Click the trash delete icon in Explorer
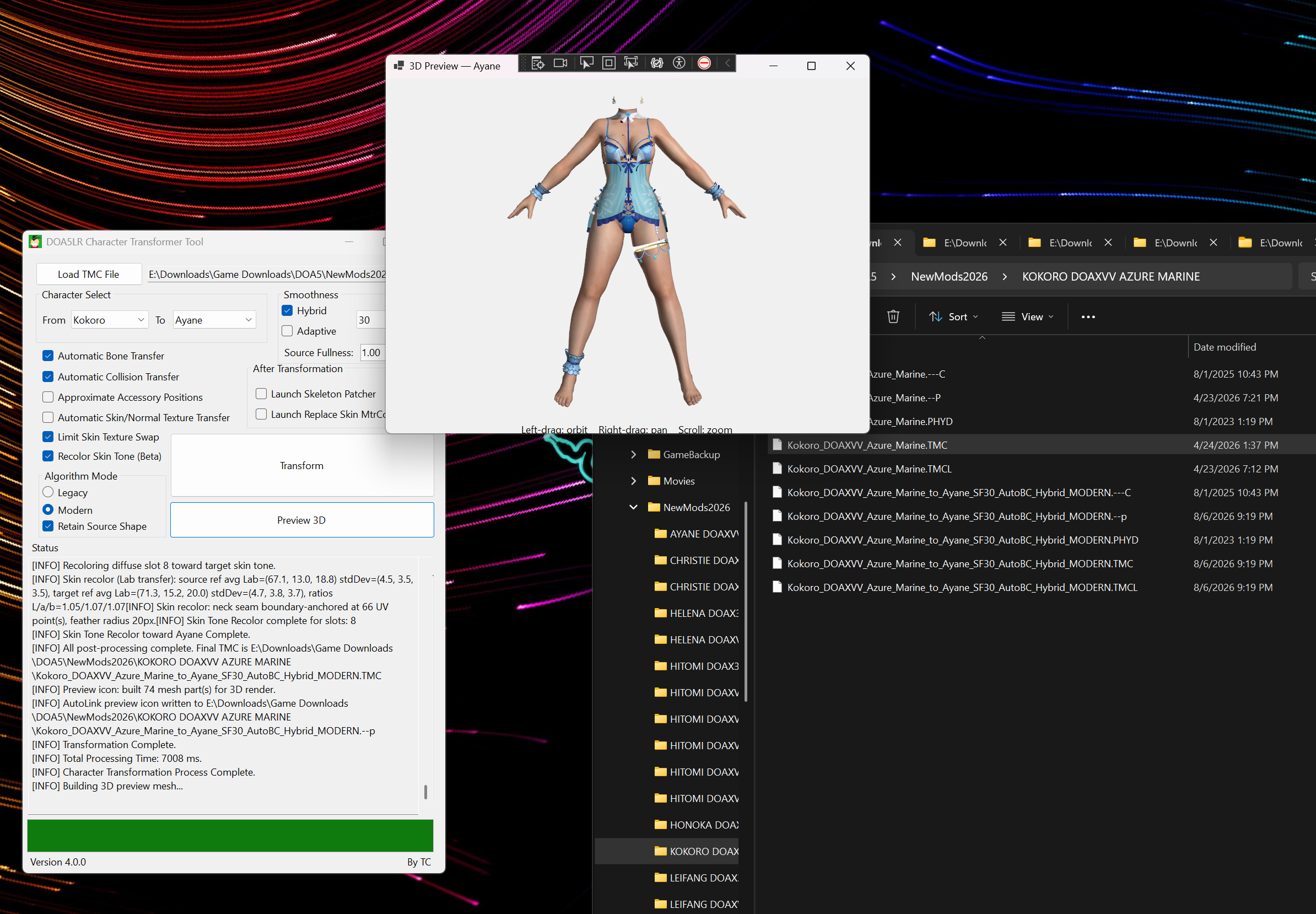 893,316
